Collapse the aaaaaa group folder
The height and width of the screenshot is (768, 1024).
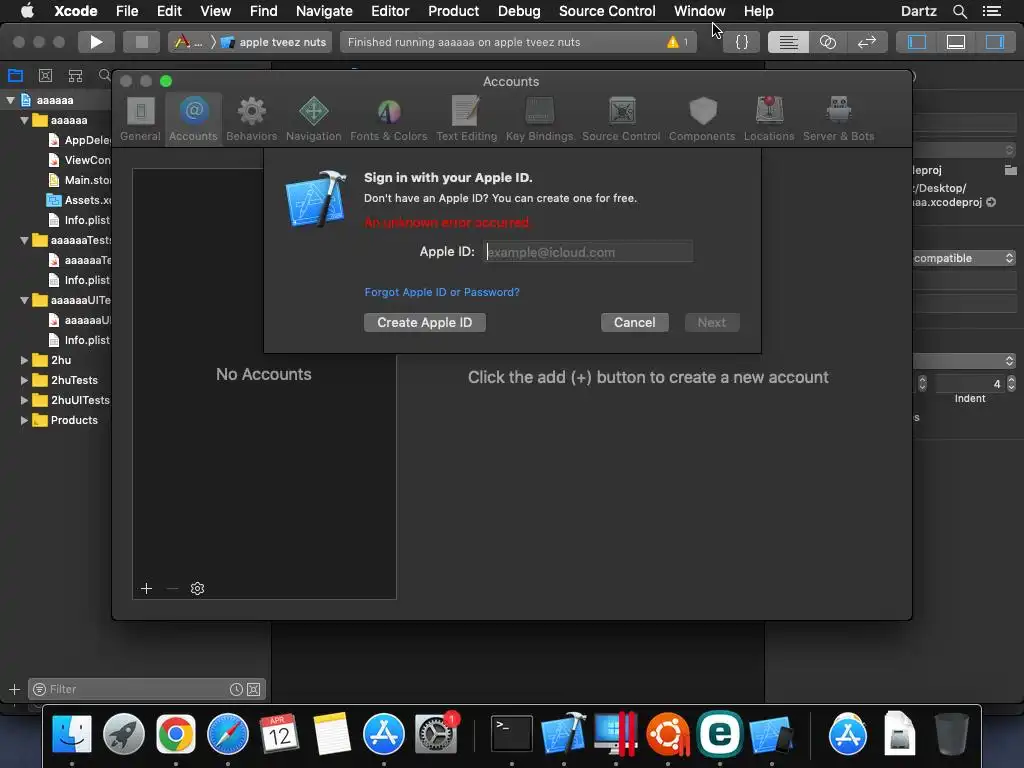(24, 120)
